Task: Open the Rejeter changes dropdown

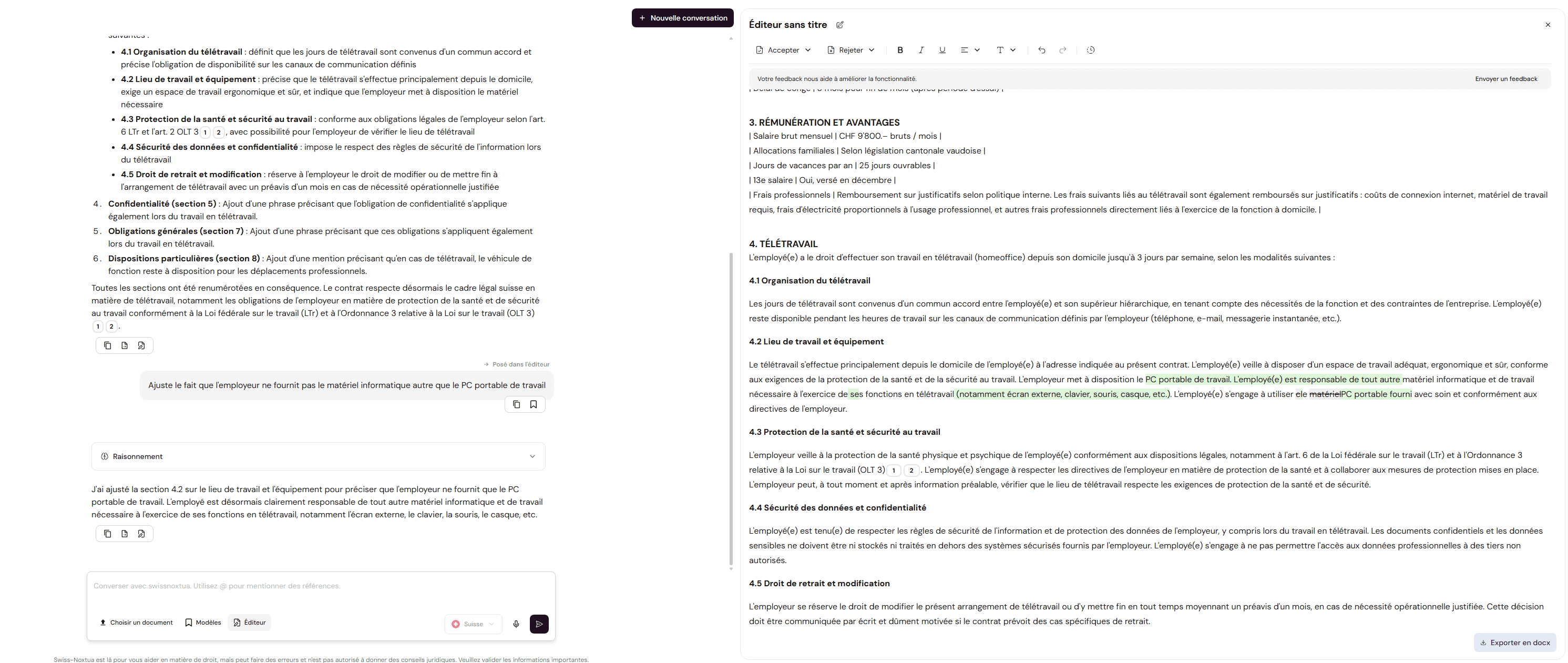Action: 851,50
